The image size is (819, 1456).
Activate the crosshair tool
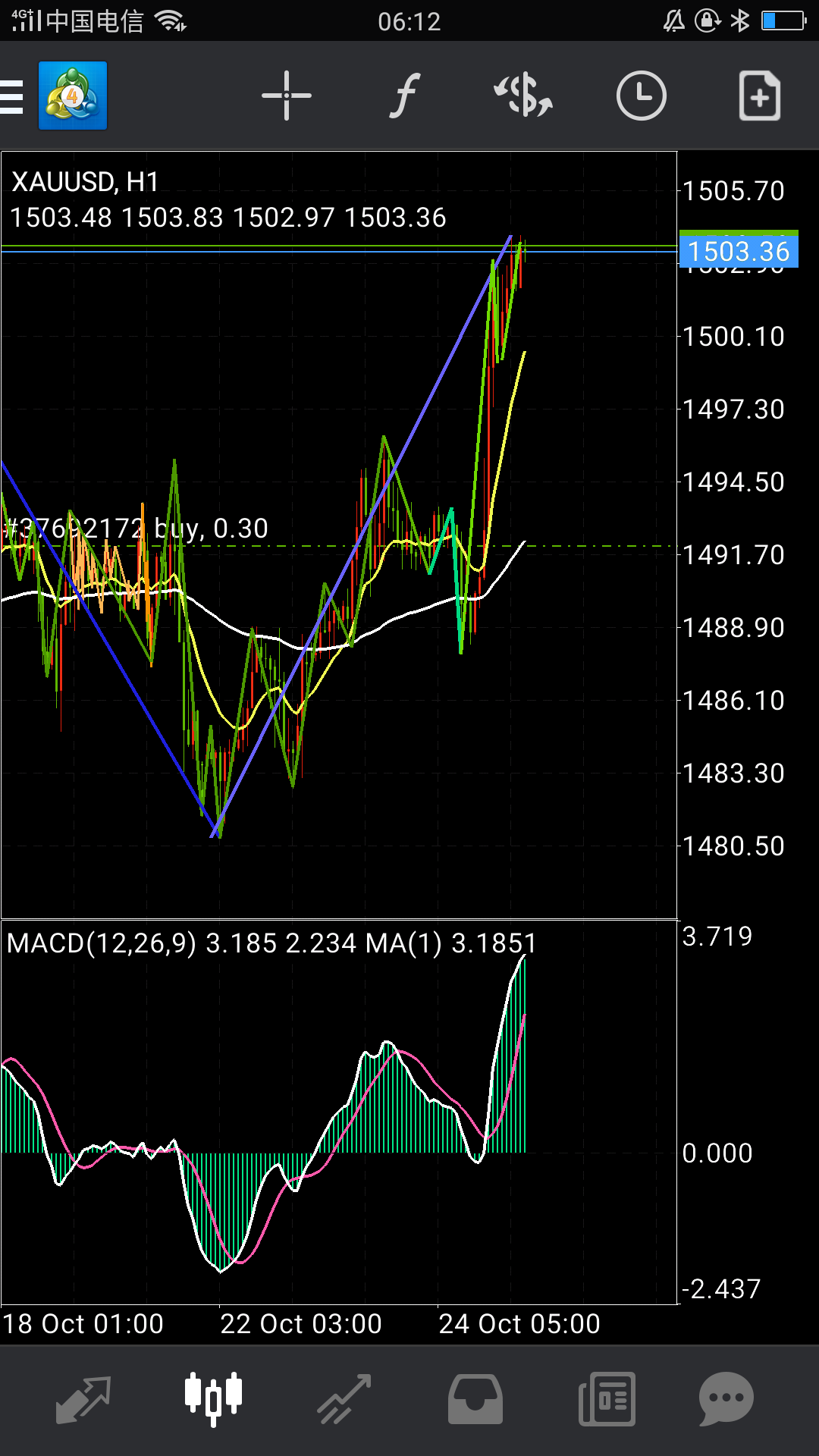(x=287, y=96)
